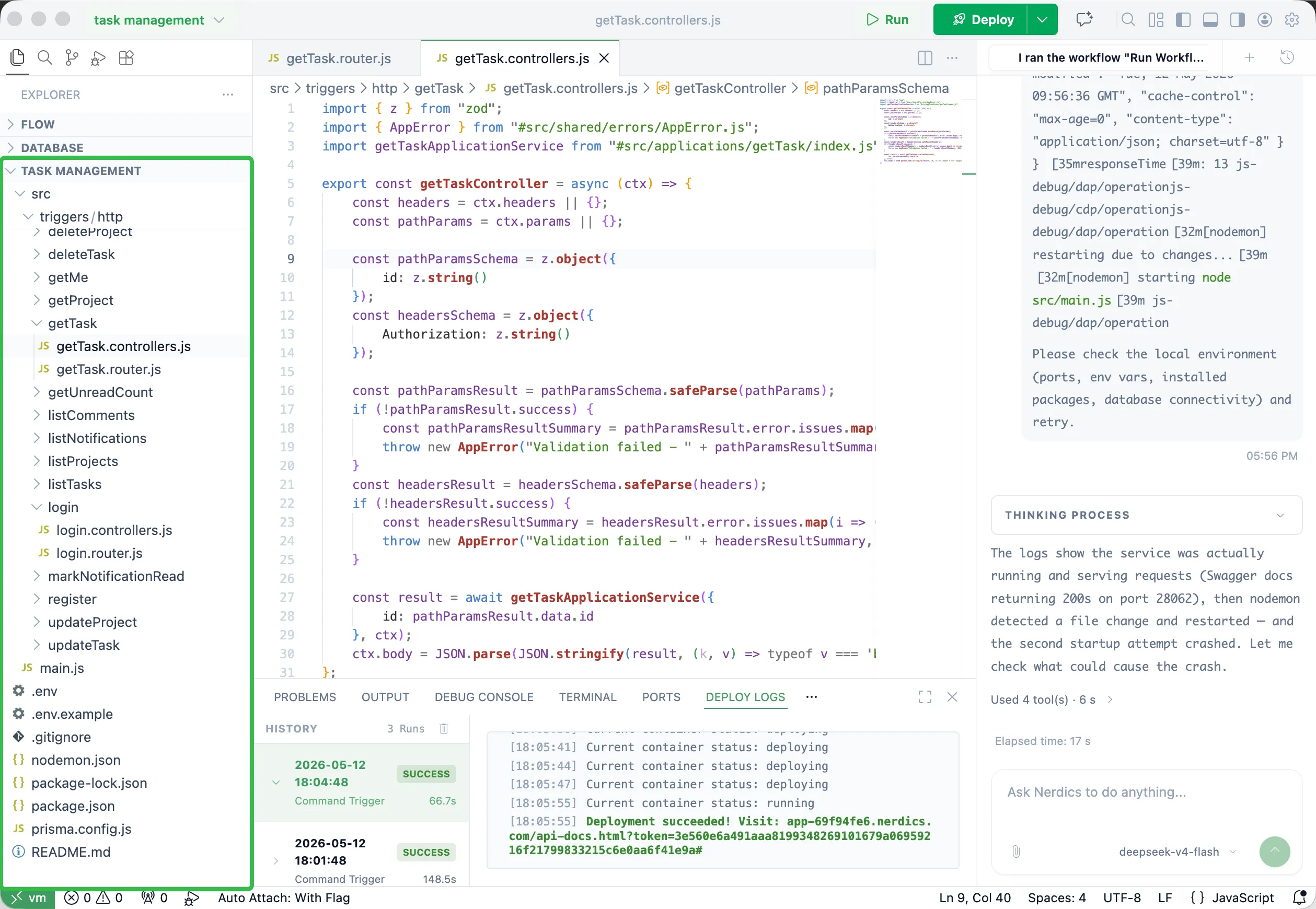Image resolution: width=1316 pixels, height=909 pixels.
Task: Open the PROBLEMS panel tab
Action: [305, 697]
